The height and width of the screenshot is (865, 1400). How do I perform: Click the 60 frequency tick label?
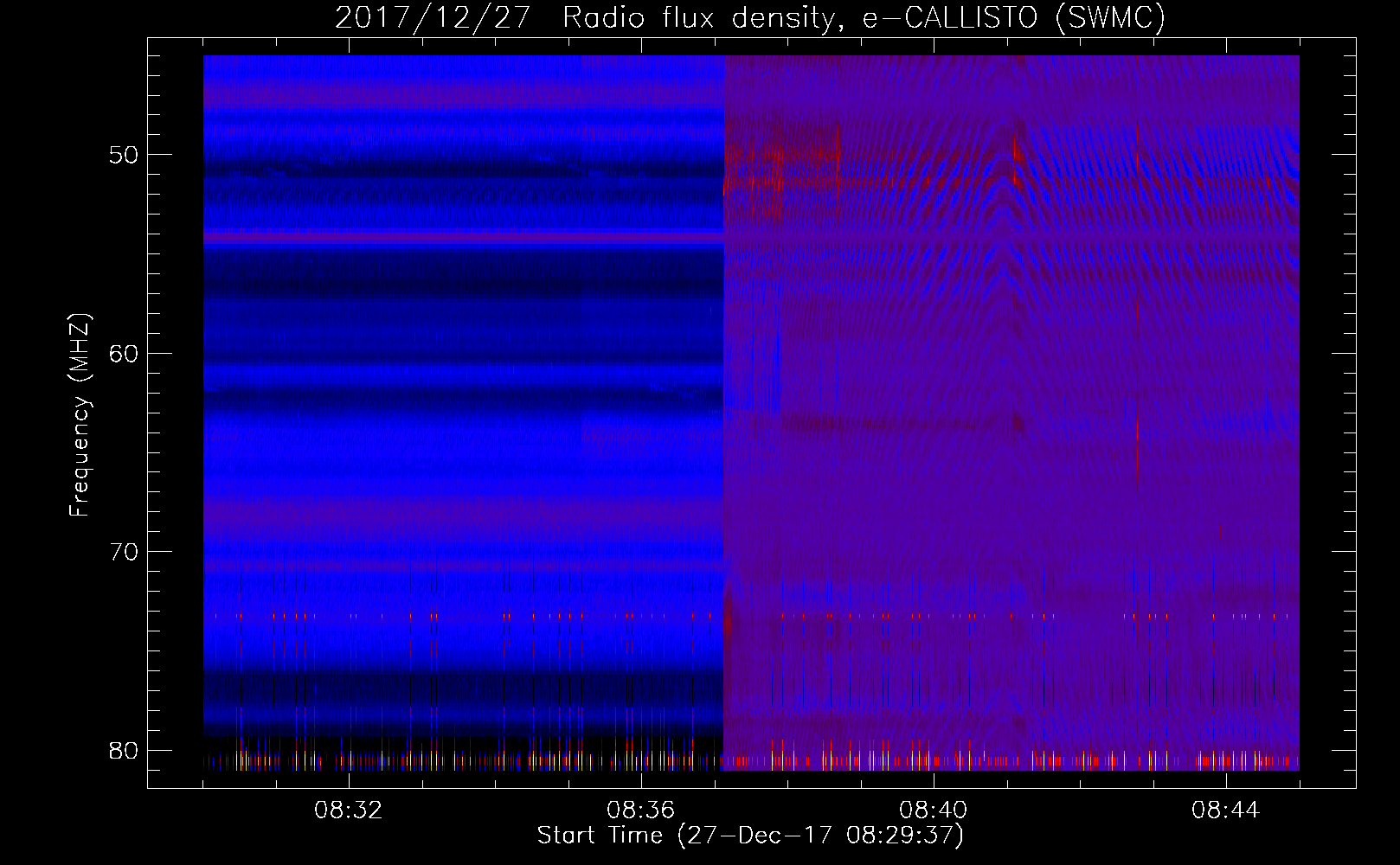tap(125, 354)
